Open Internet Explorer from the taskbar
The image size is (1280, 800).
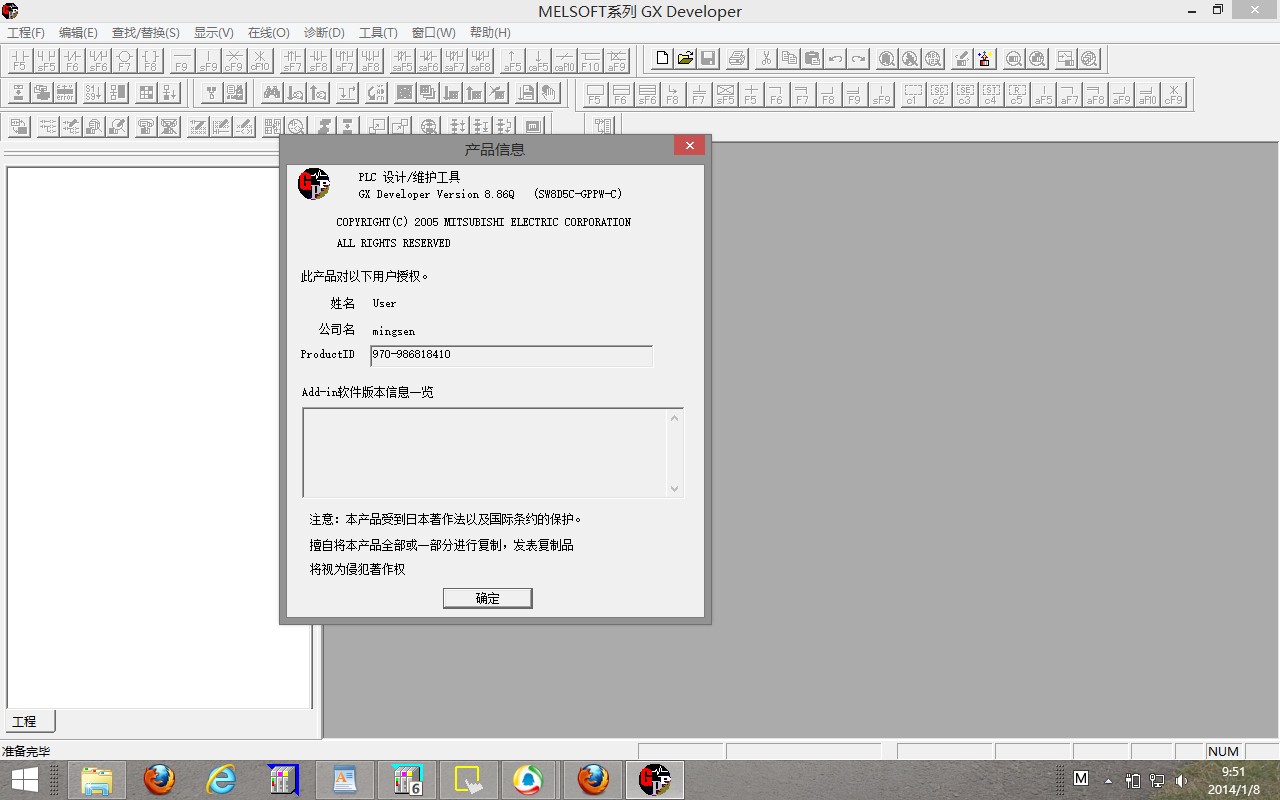(220, 779)
